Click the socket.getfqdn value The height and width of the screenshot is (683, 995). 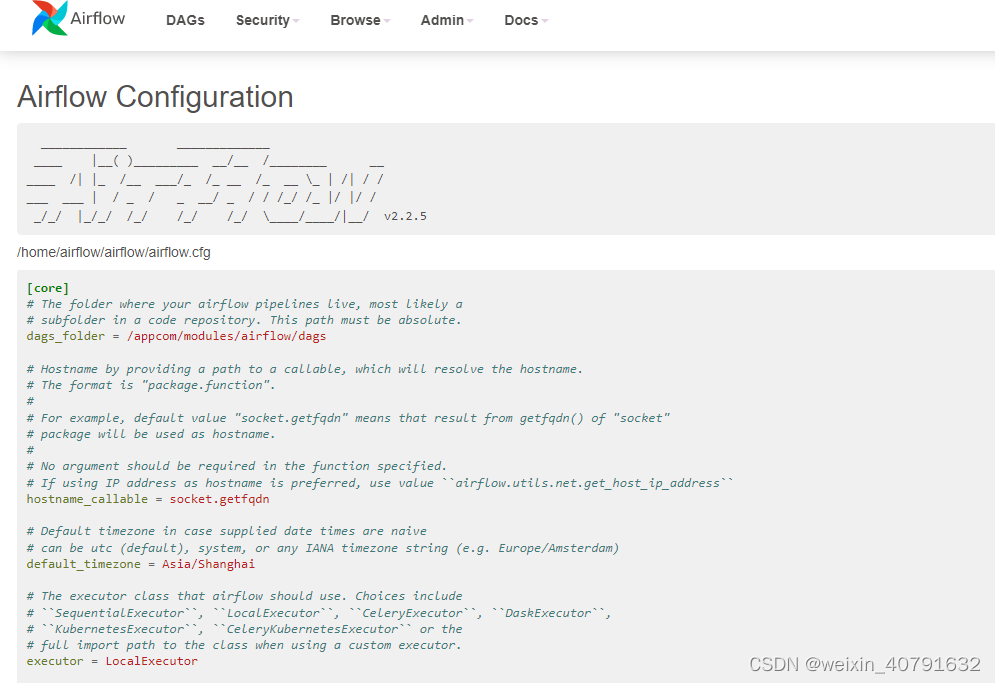click(x=220, y=500)
